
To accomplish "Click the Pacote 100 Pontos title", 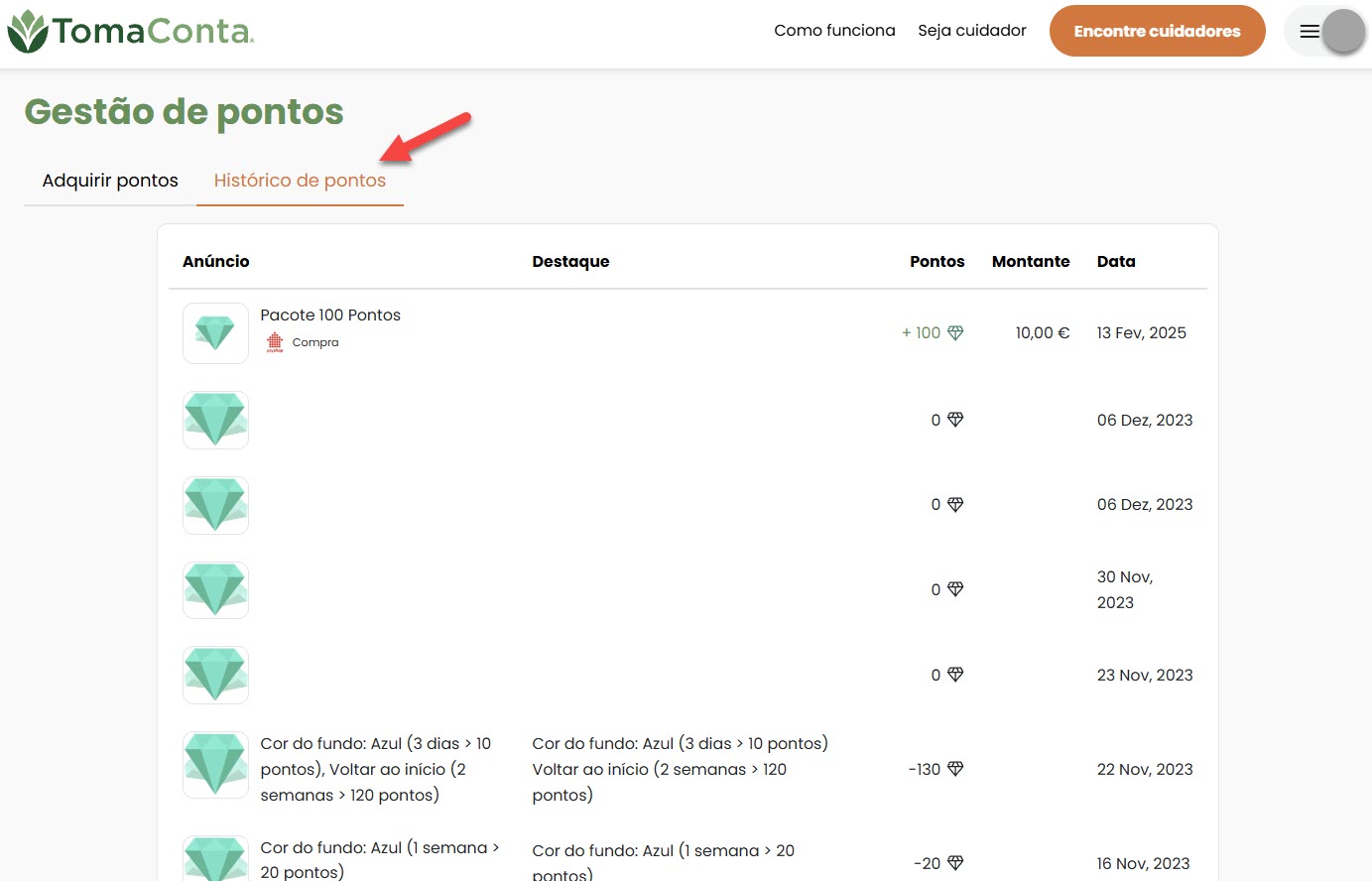I will (x=330, y=315).
